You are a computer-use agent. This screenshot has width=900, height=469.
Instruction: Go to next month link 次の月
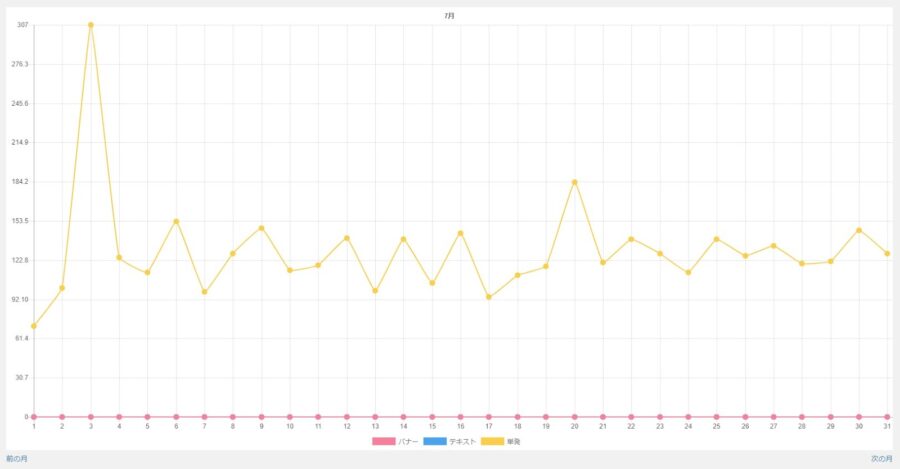coord(882,459)
